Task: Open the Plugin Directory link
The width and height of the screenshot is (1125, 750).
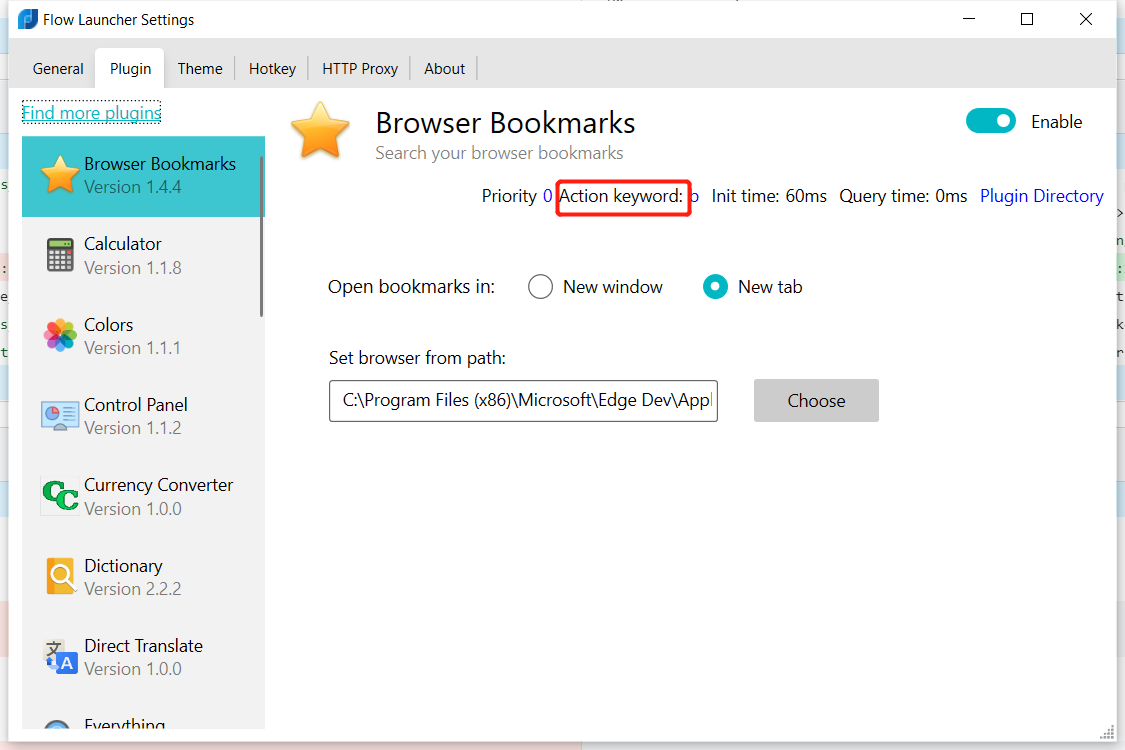Action: pyautogui.click(x=1042, y=196)
